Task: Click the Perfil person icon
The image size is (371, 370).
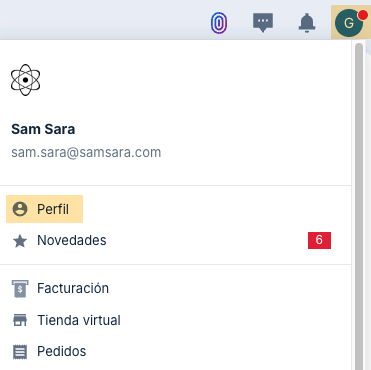Action: (20, 209)
